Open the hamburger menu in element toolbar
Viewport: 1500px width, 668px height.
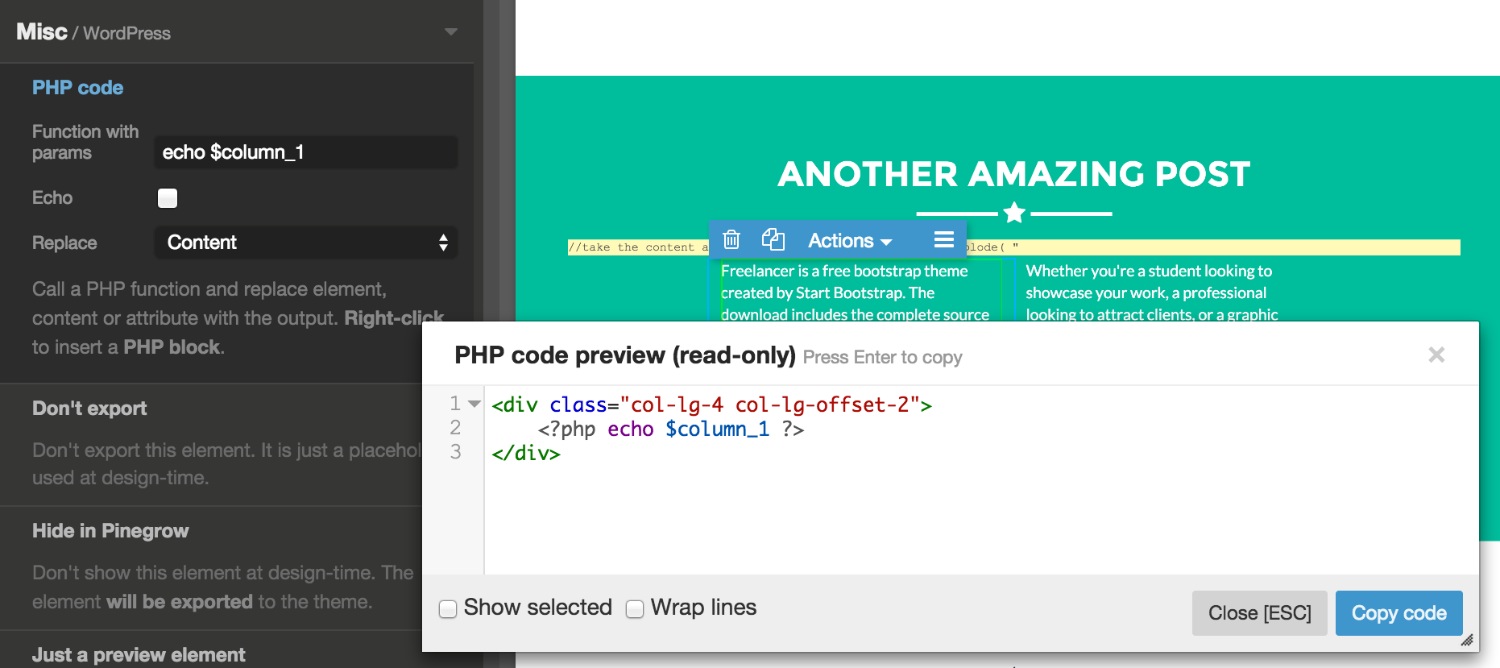(x=943, y=240)
